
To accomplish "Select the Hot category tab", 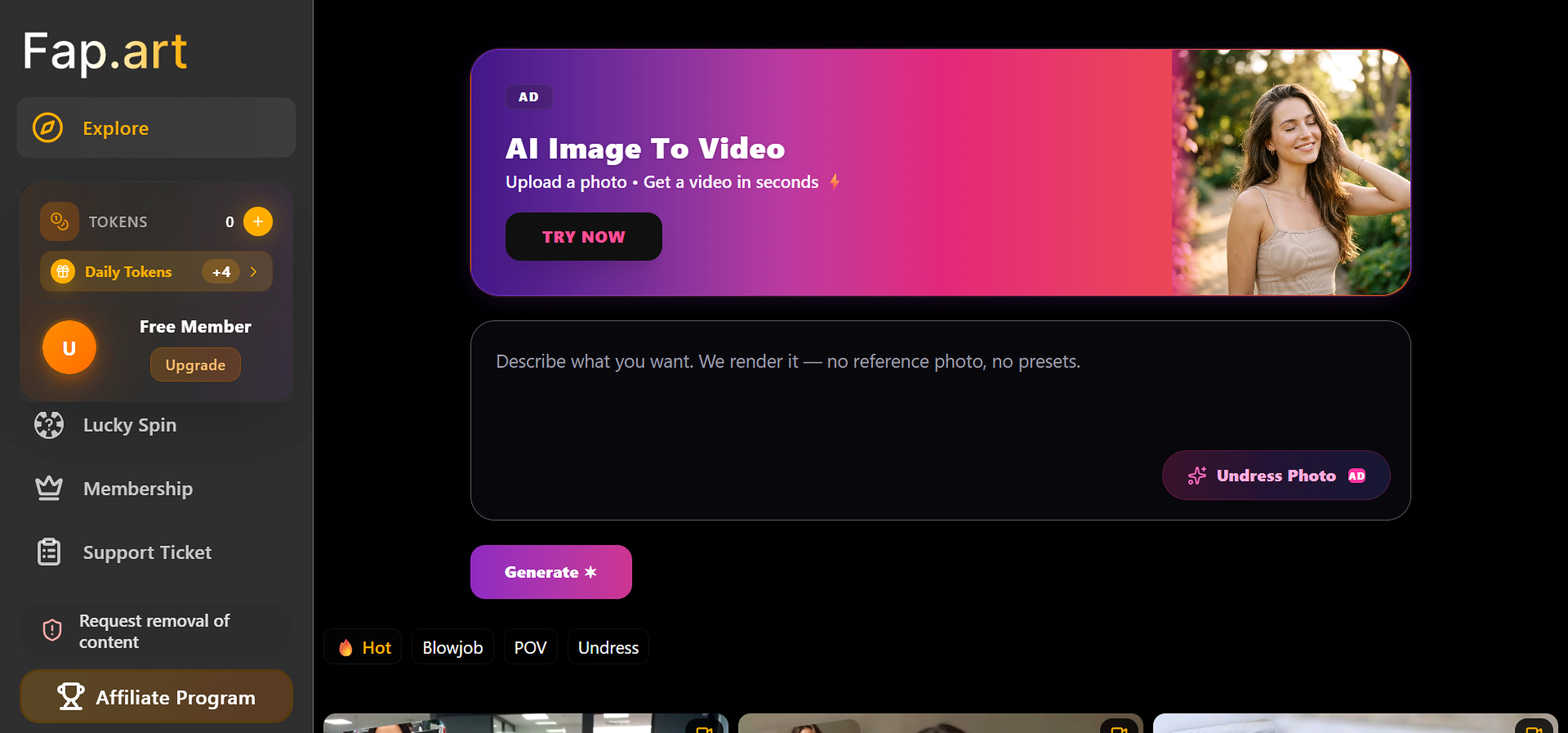I will pos(363,647).
